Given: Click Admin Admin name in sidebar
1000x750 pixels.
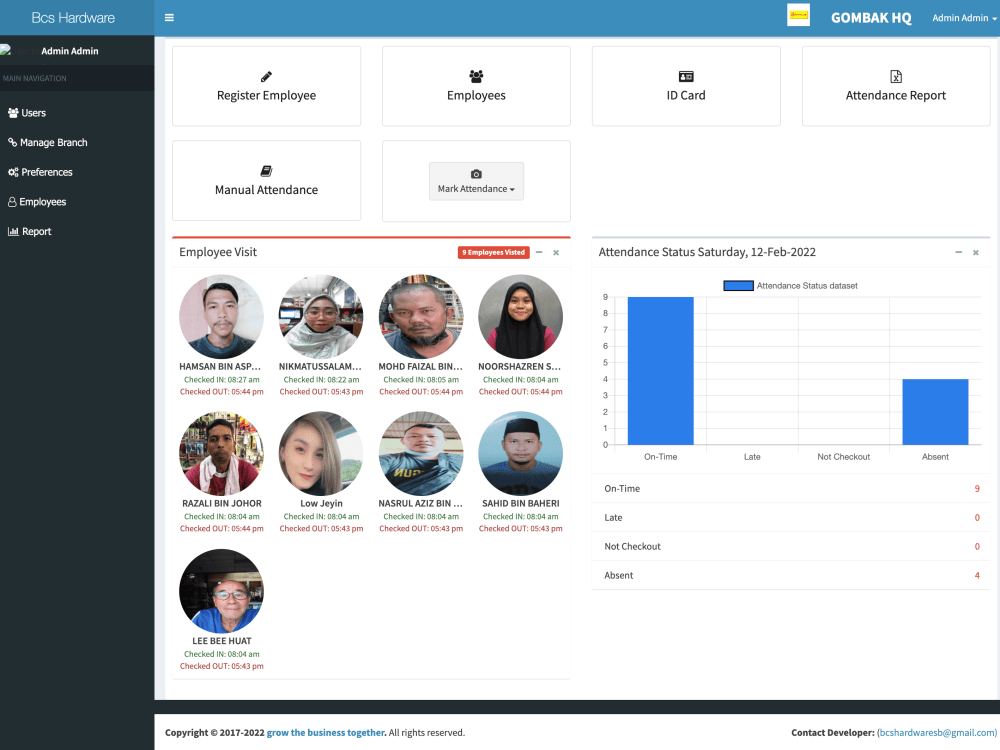Looking at the screenshot, I should (70, 51).
